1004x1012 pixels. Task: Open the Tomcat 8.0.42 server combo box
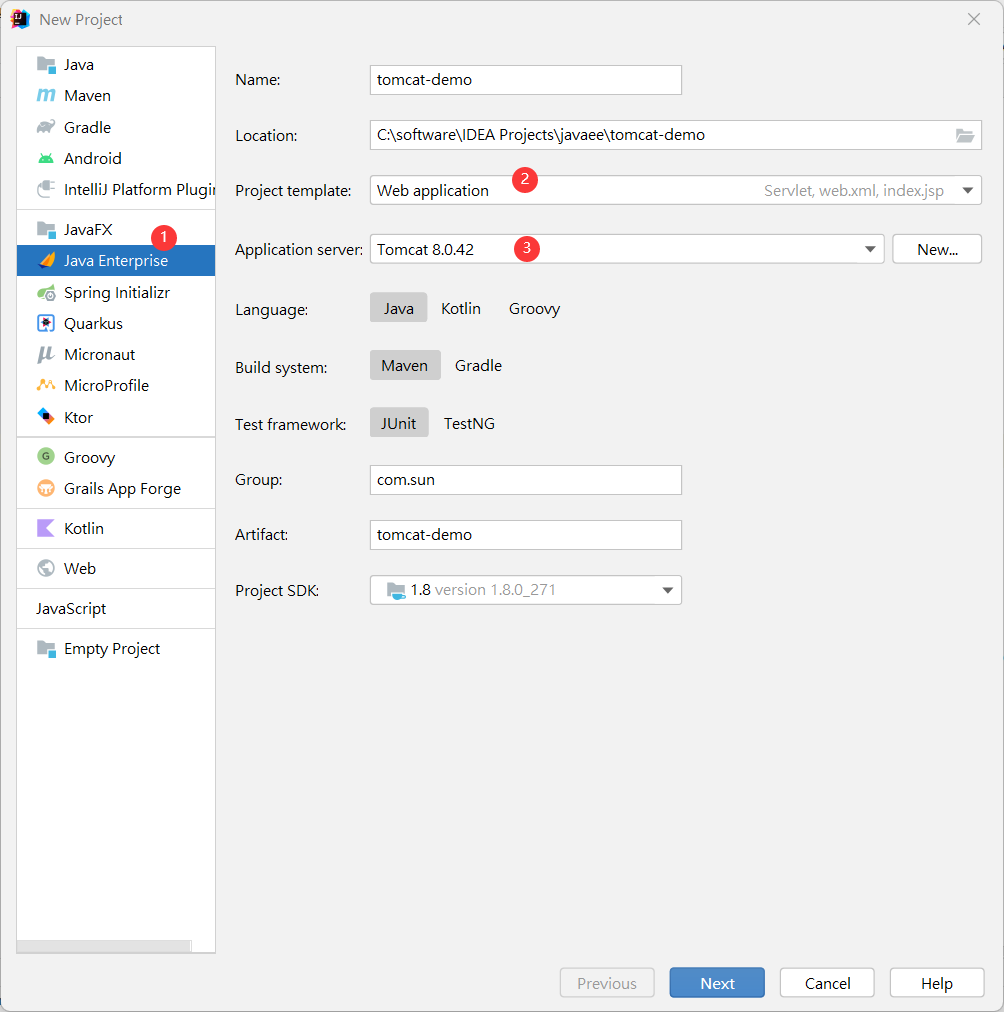[627, 249]
